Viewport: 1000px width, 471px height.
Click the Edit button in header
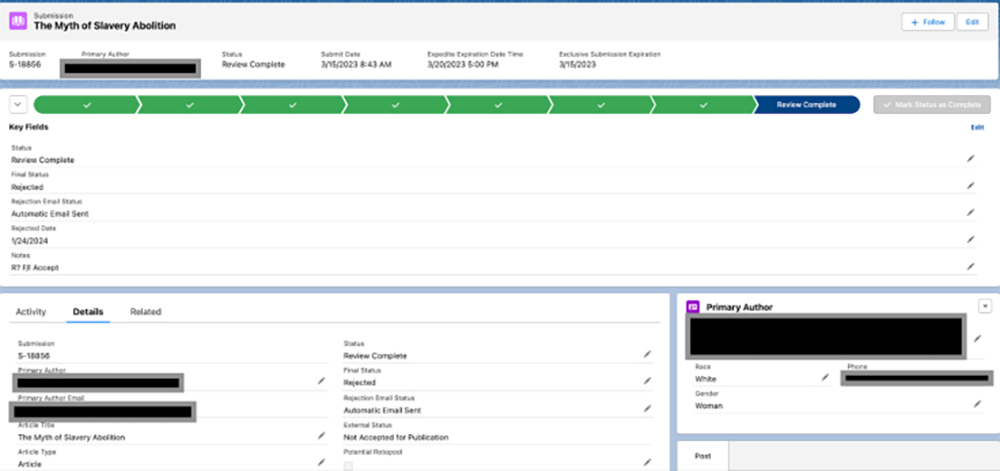pos(969,21)
